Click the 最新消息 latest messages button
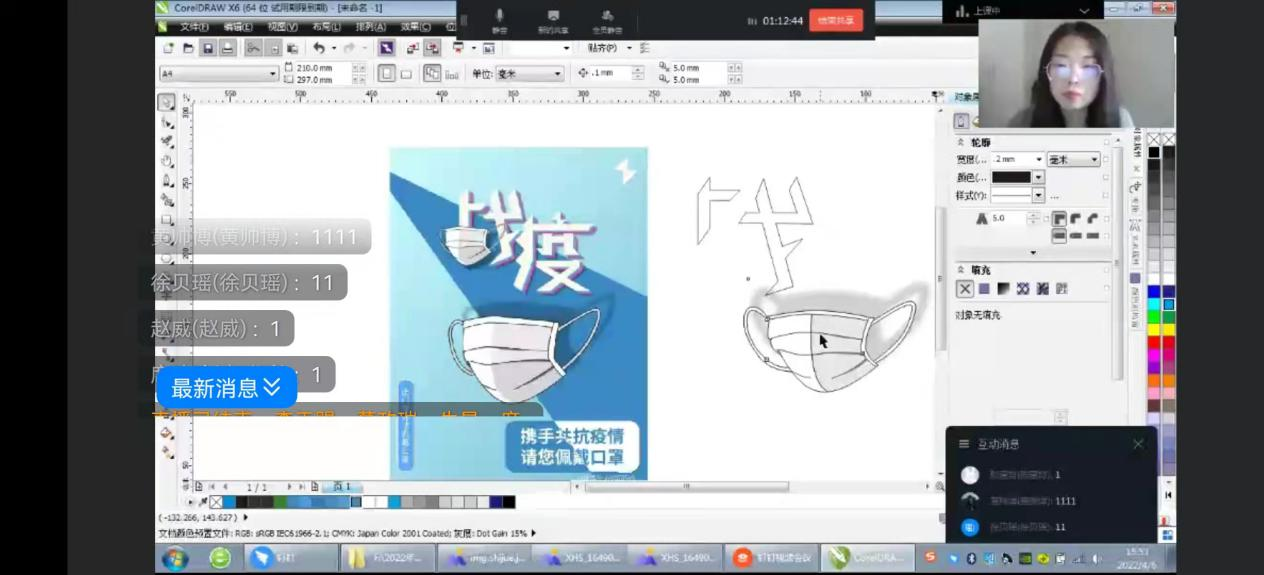Screen dimensions: 1264x575 click(226, 387)
